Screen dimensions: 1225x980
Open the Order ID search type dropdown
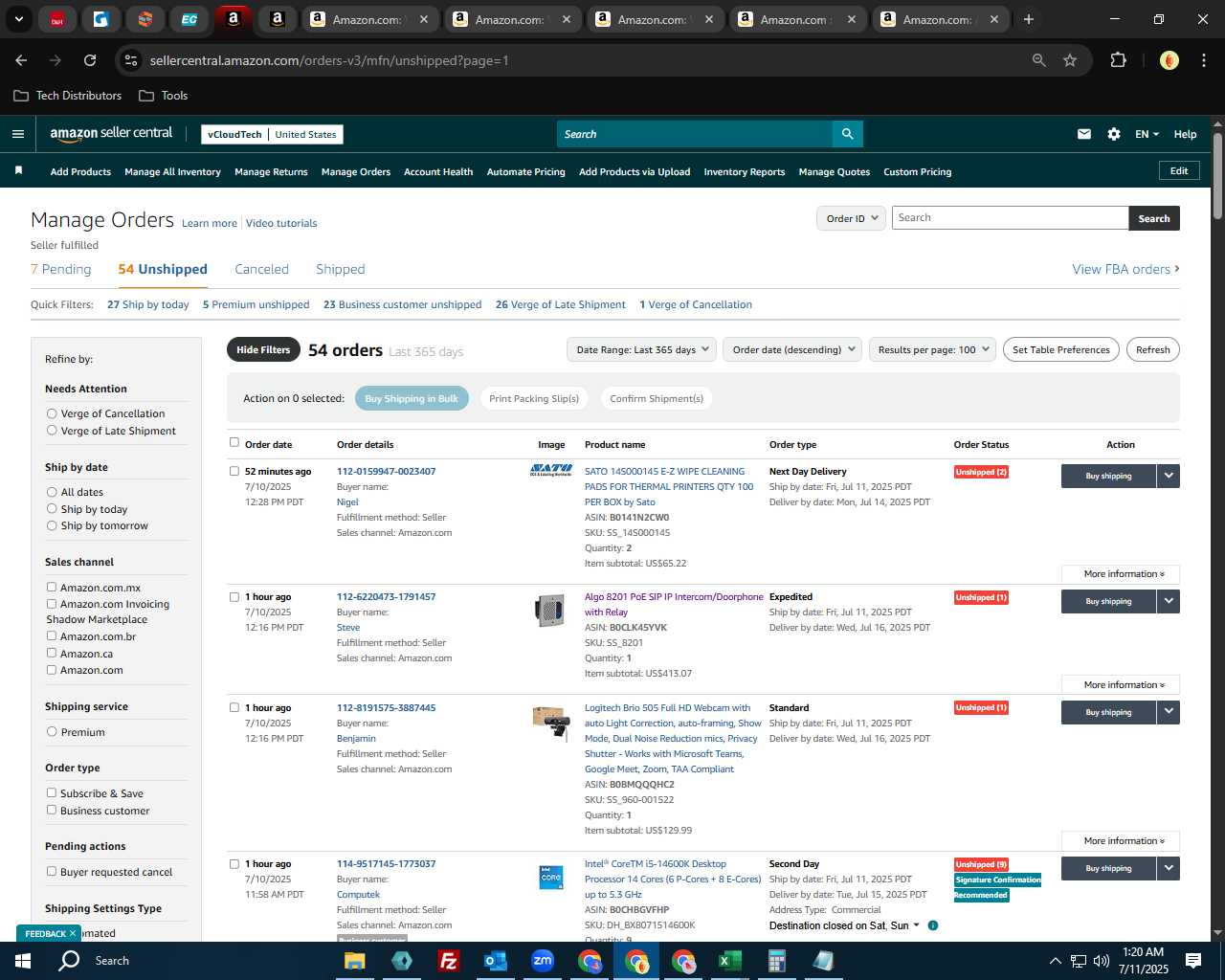click(851, 218)
